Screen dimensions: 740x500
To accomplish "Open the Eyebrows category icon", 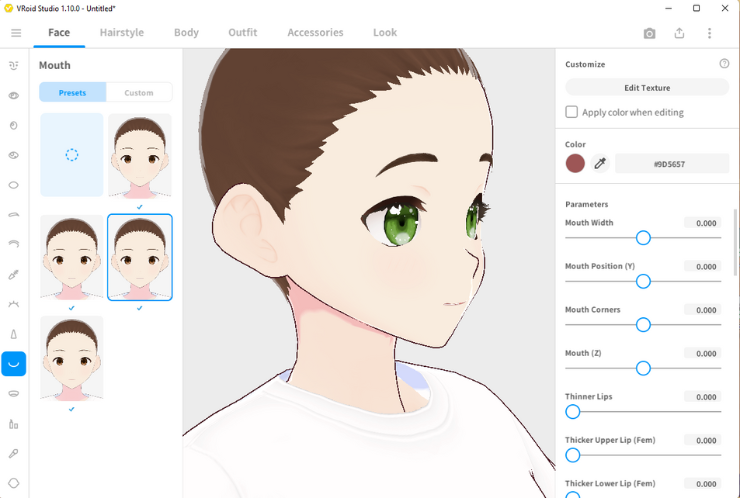I will pyautogui.click(x=14, y=215).
